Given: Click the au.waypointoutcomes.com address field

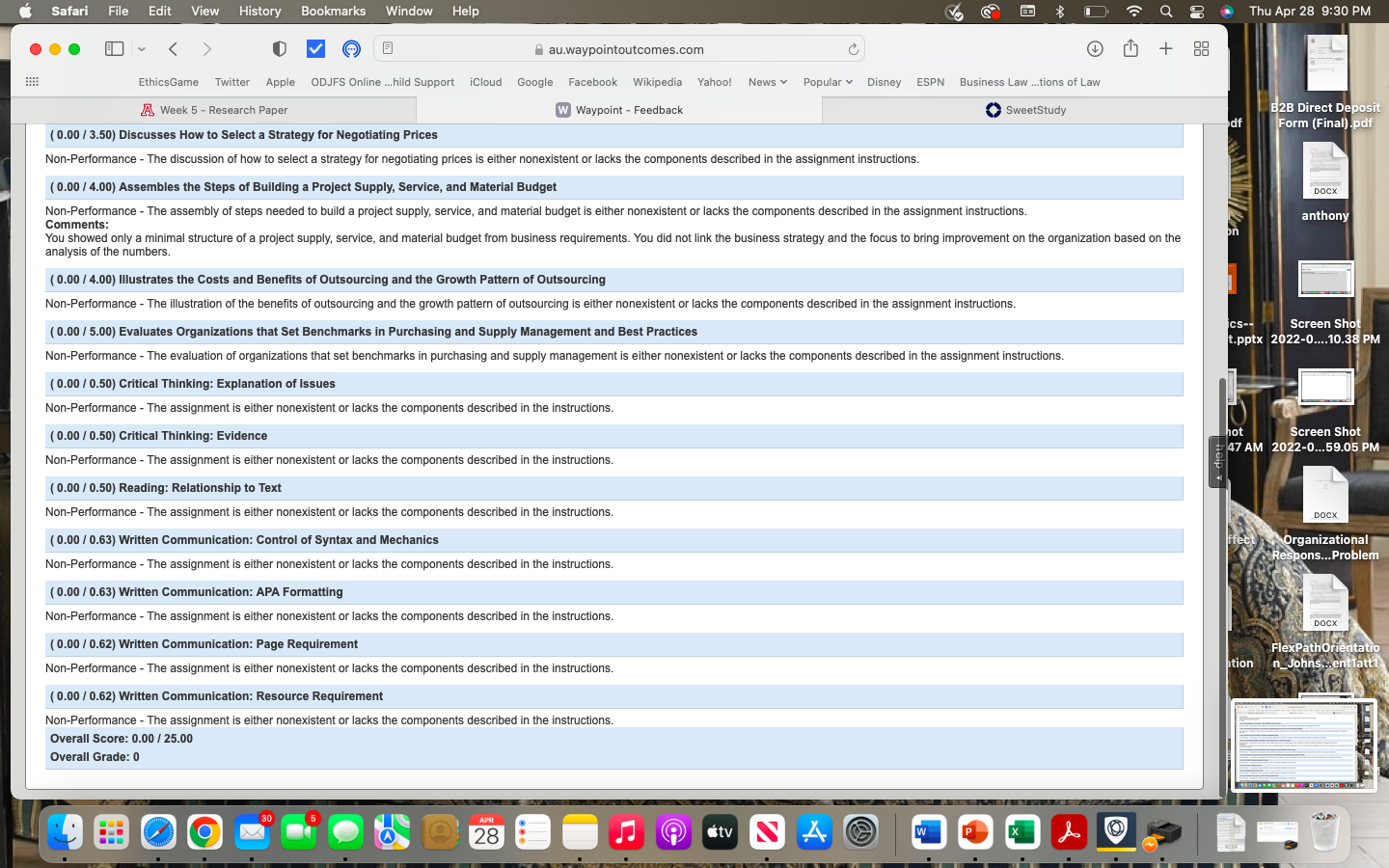Looking at the screenshot, I should pyautogui.click(x=618, y=48).
